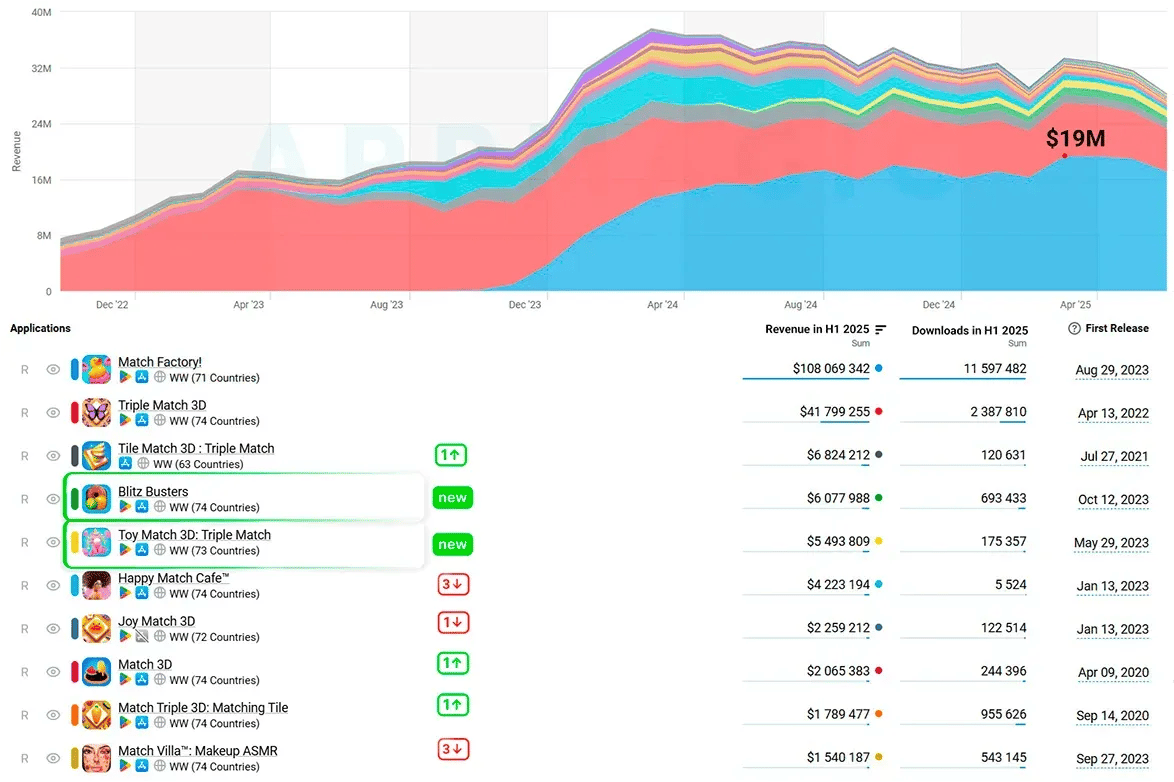Click the Match Factory! app icon
Screen dimensions: 1174x782
97,369
